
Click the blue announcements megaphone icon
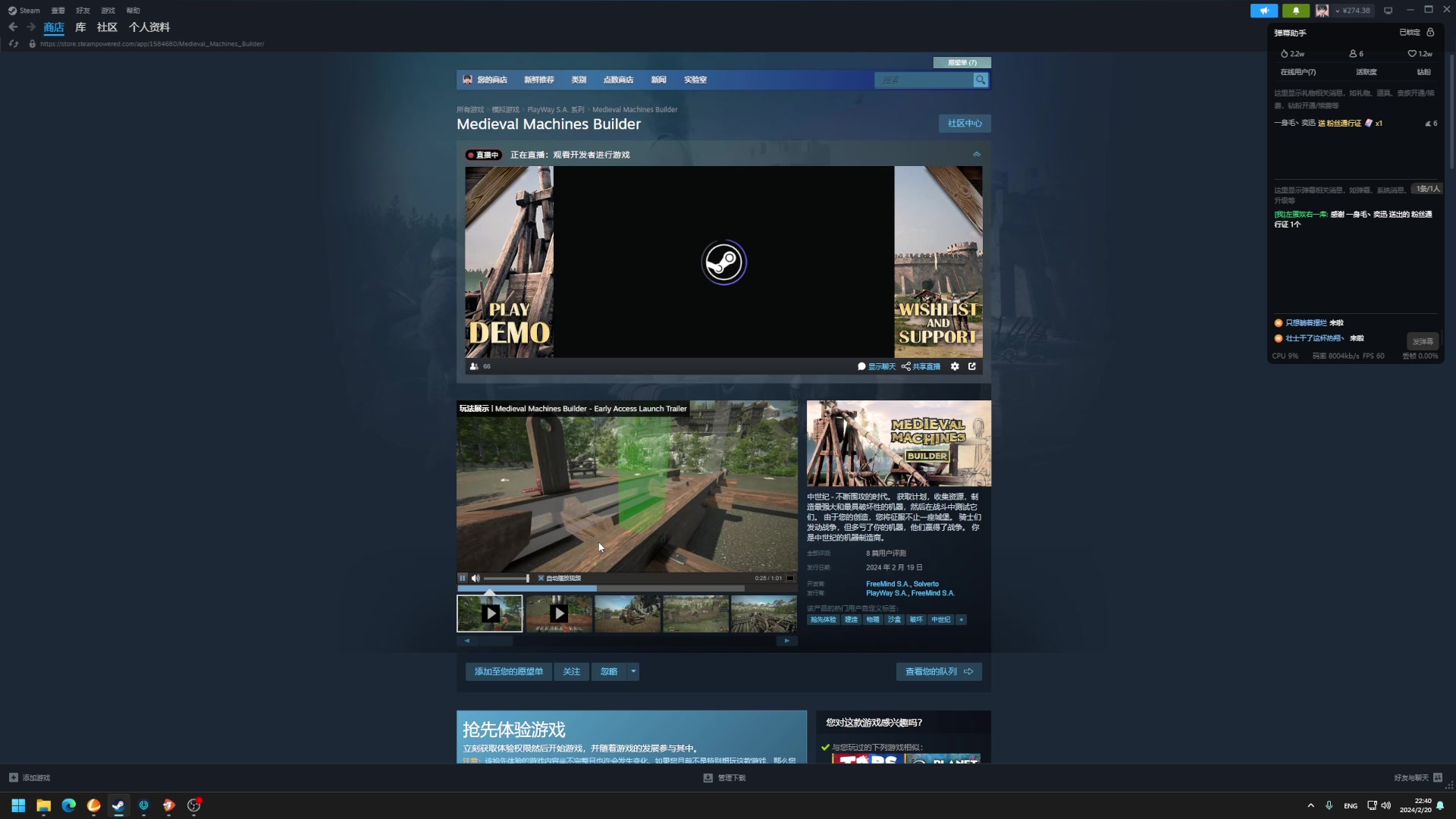1263,11
